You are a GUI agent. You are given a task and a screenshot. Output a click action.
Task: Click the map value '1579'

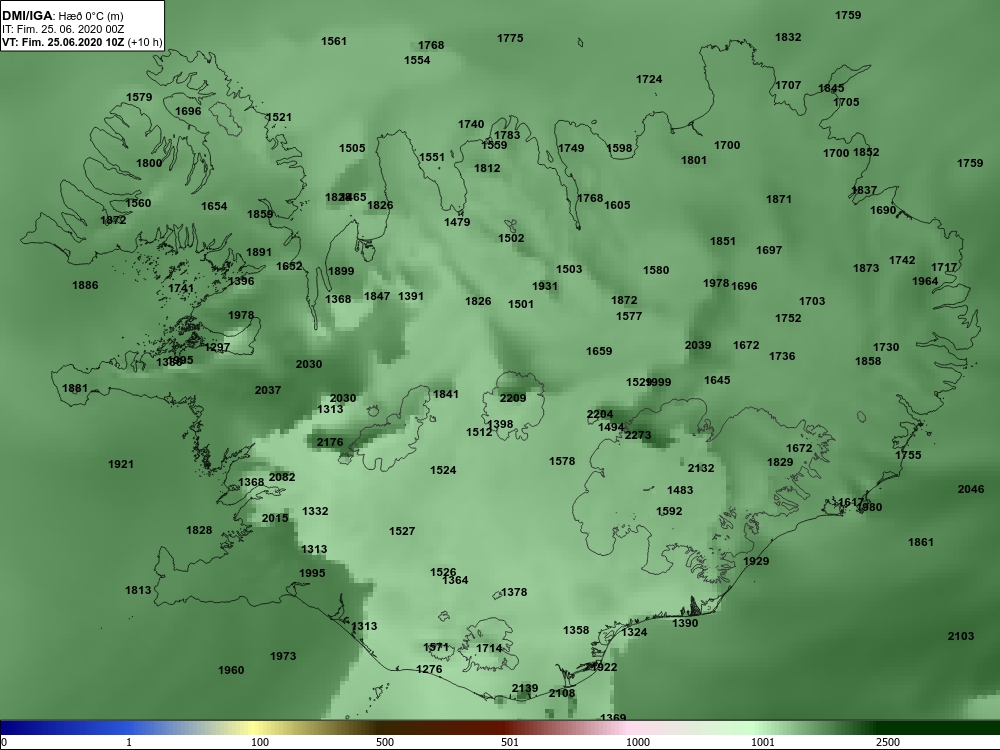[x=139, y=97]
